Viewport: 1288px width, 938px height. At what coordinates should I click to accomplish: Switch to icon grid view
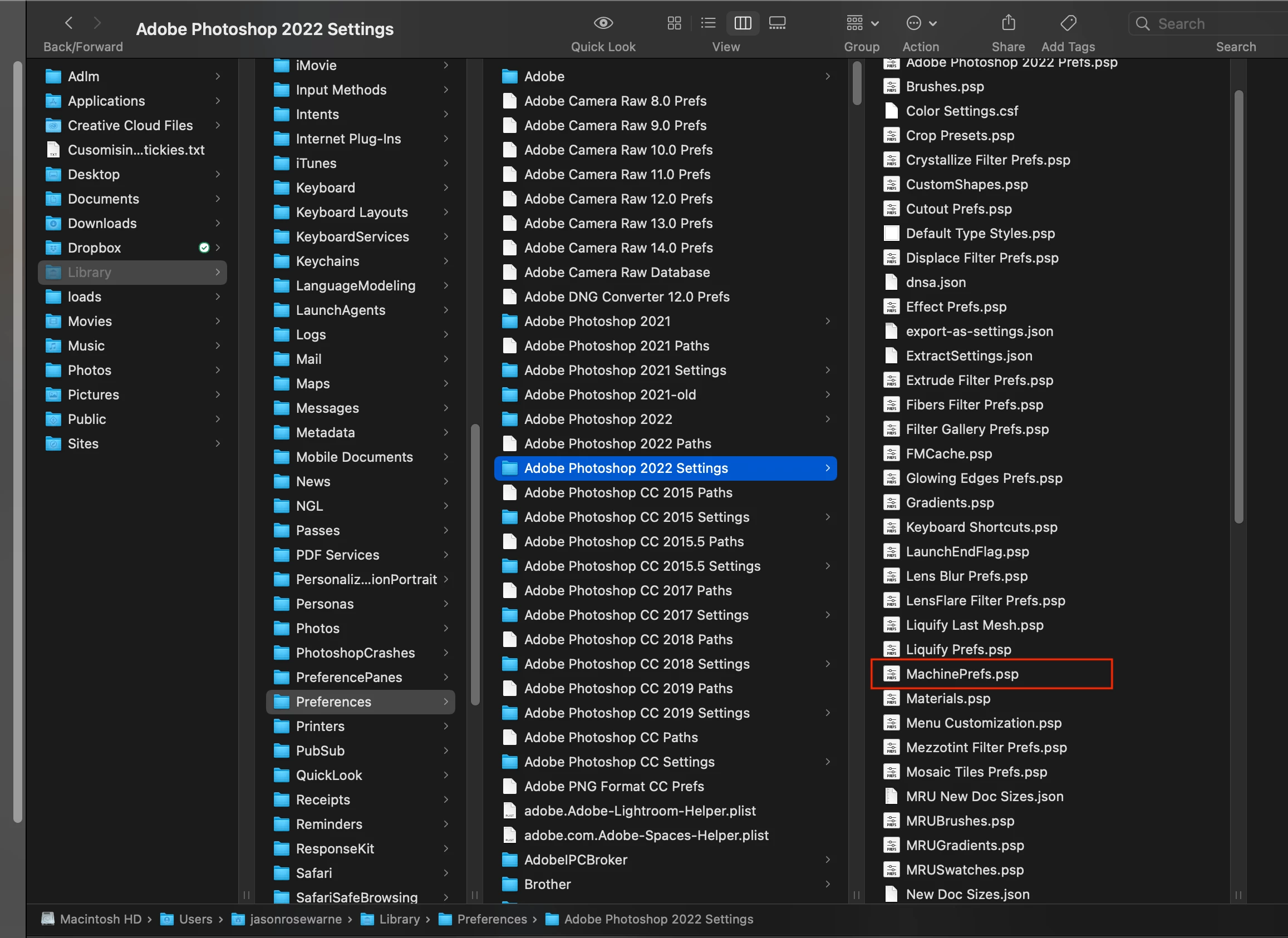674,23
